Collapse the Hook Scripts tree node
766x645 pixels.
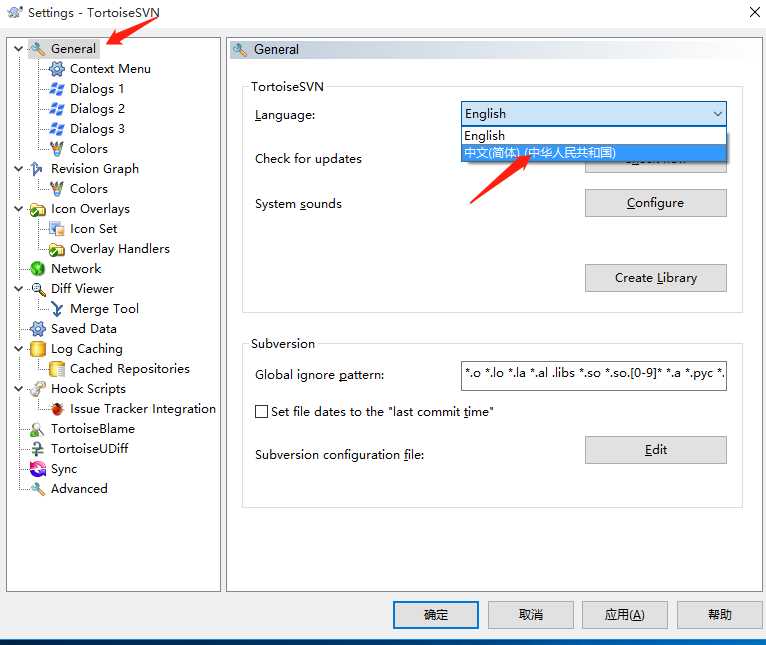pyautogui.click(x=19, y=389)
